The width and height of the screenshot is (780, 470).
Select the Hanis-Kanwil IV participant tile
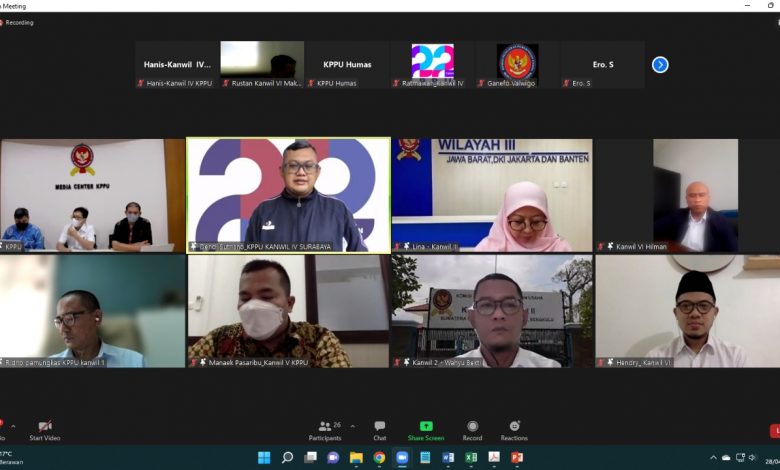pyautogui.click(x=178, y=65)
